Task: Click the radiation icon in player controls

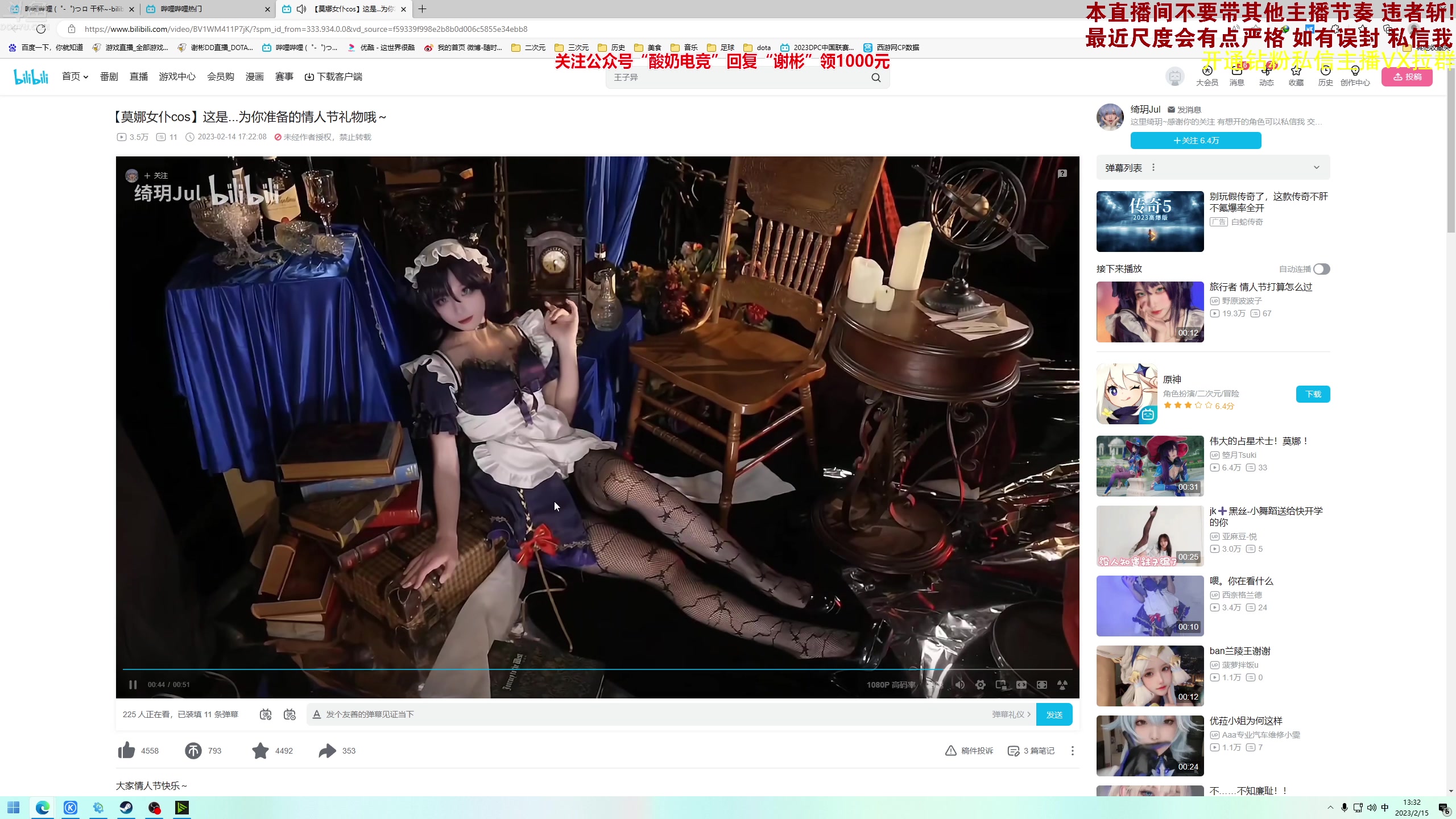Action: tap(1062, 685)
